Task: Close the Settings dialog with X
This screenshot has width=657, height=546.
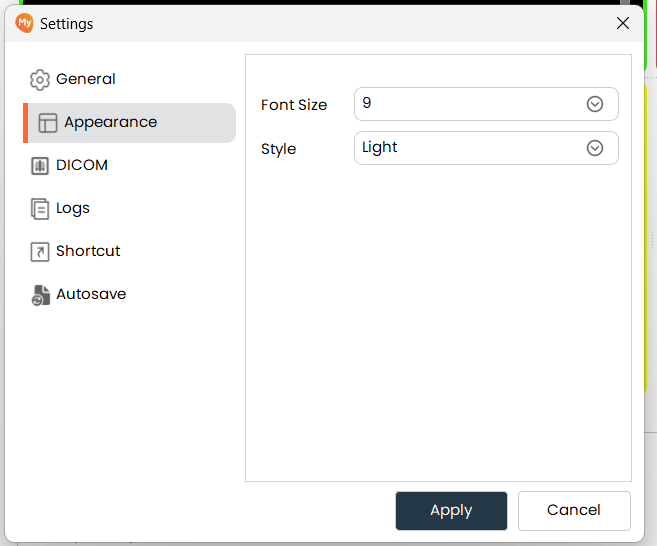Action: (x=623, y=23)
